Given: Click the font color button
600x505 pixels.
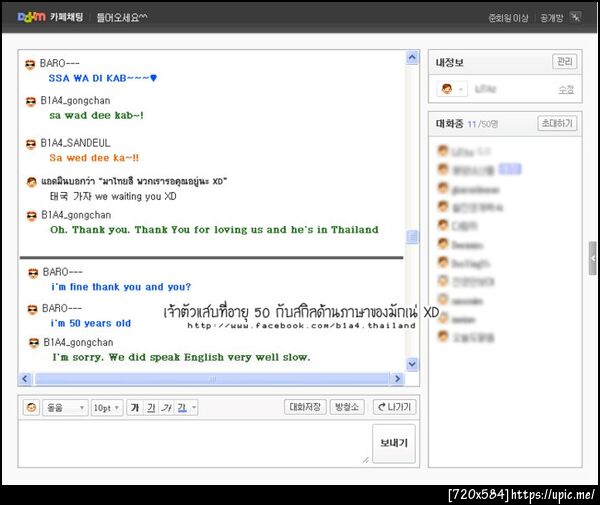Looking at the screenshot, I should pyautogui.click(x=182, y=407).
